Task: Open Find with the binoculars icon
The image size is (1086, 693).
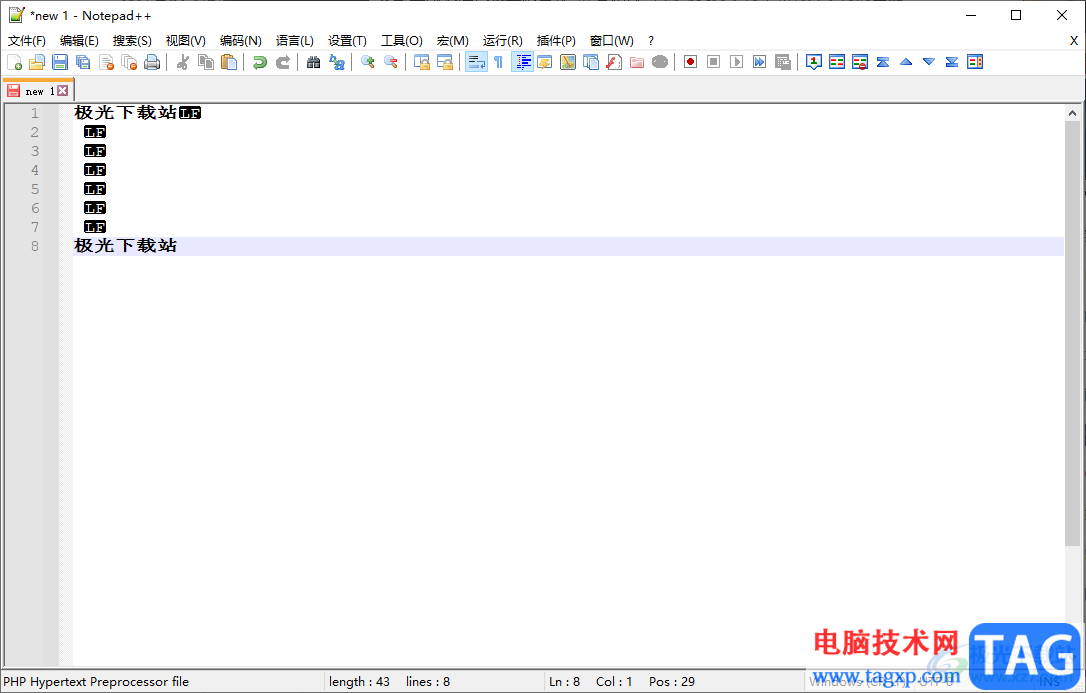Action: [314, 62]
